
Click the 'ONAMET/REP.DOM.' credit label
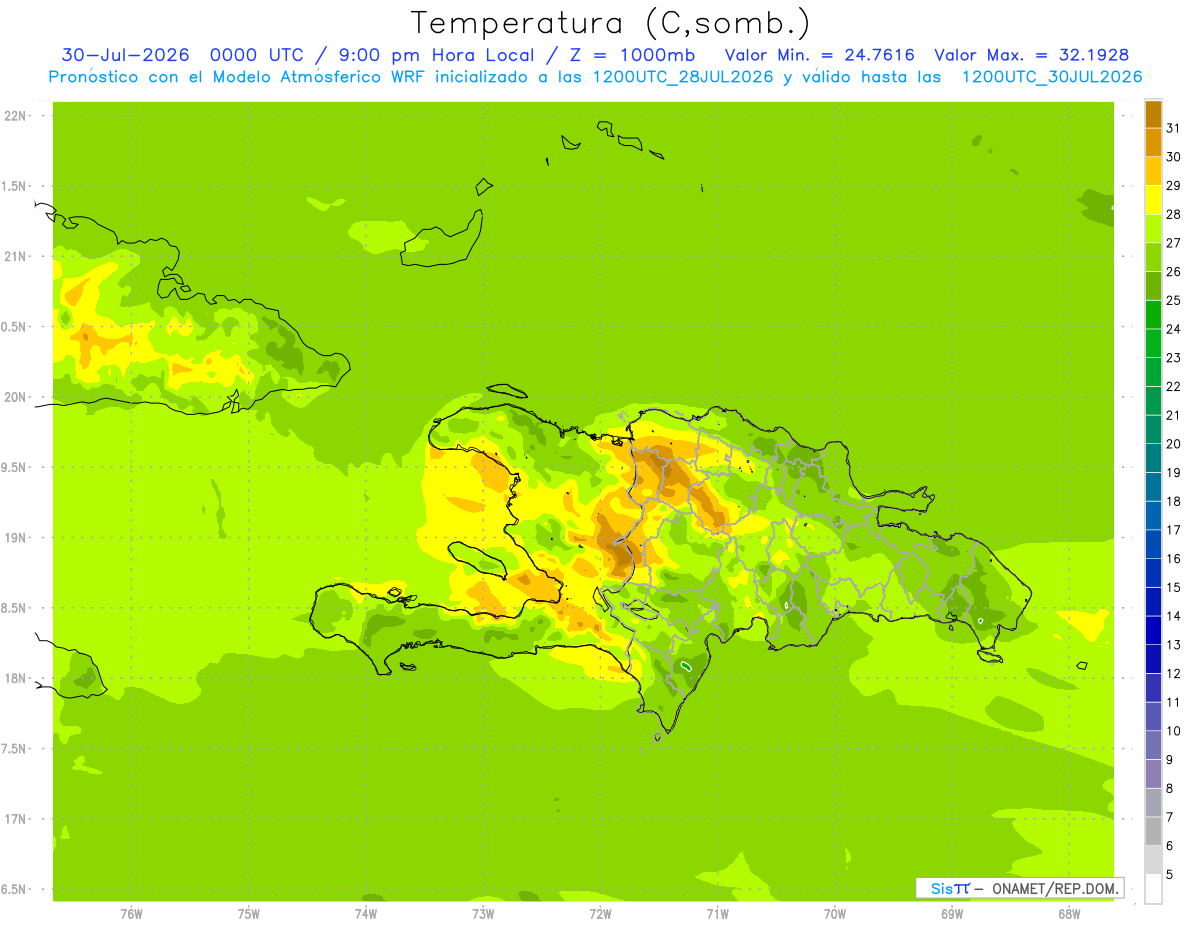coord(1055,888)
